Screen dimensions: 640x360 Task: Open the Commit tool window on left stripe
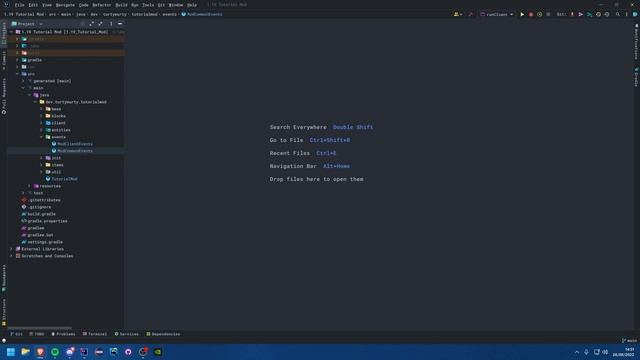(4, 60)
